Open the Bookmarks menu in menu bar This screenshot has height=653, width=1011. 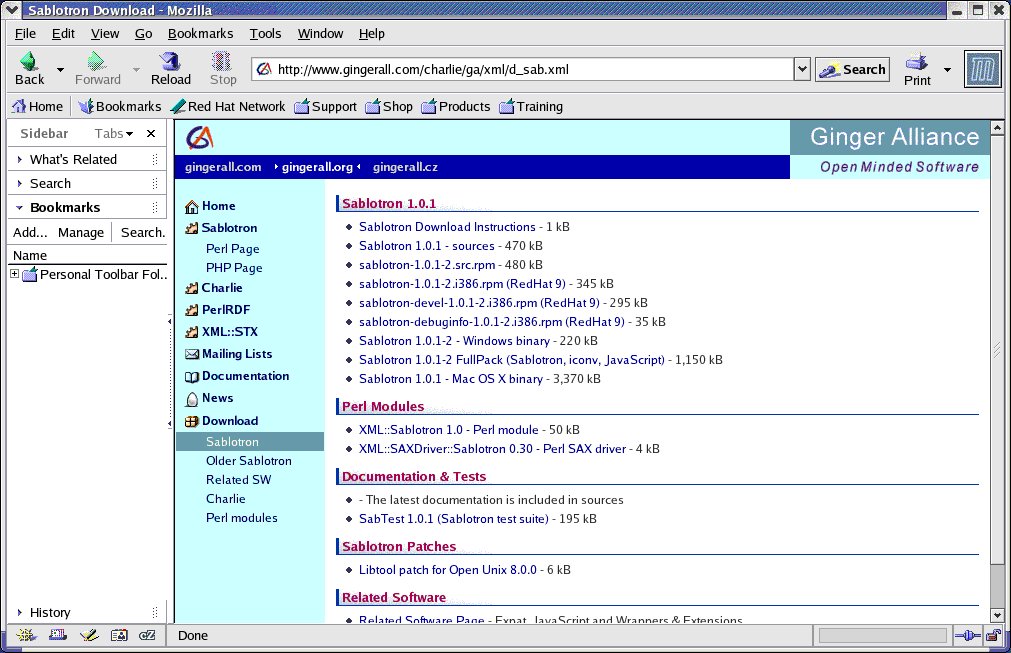201,34
